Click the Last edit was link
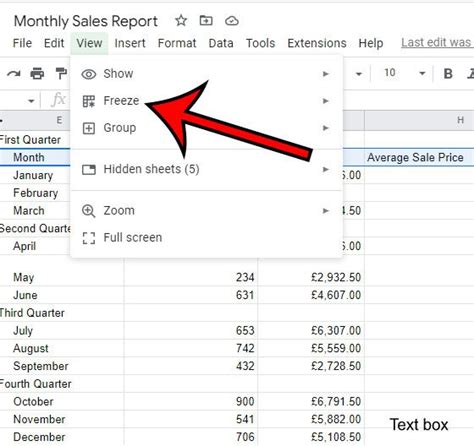 (x=437, y=43)
